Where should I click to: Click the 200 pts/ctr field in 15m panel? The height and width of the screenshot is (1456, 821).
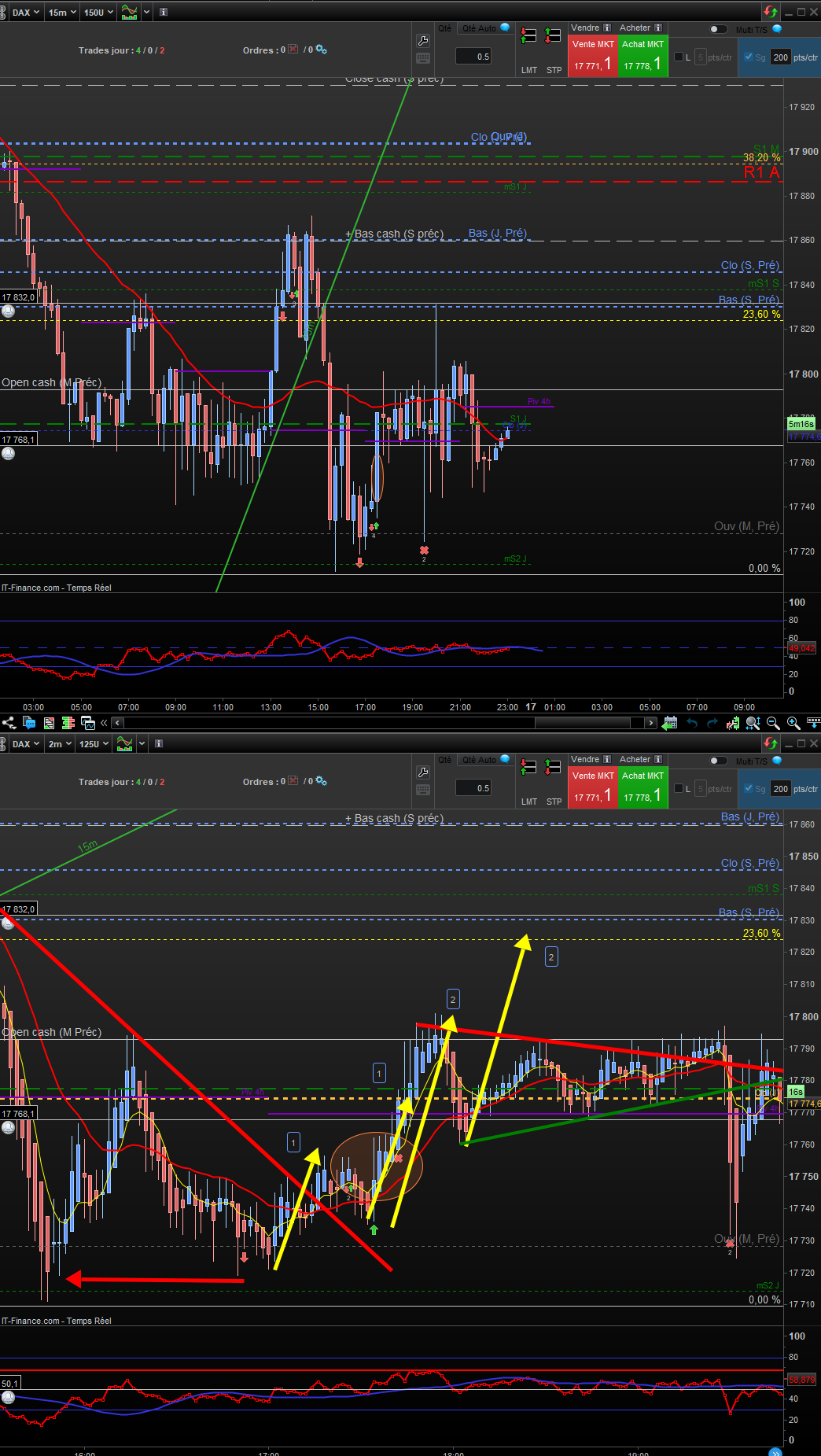pos(780,57)
